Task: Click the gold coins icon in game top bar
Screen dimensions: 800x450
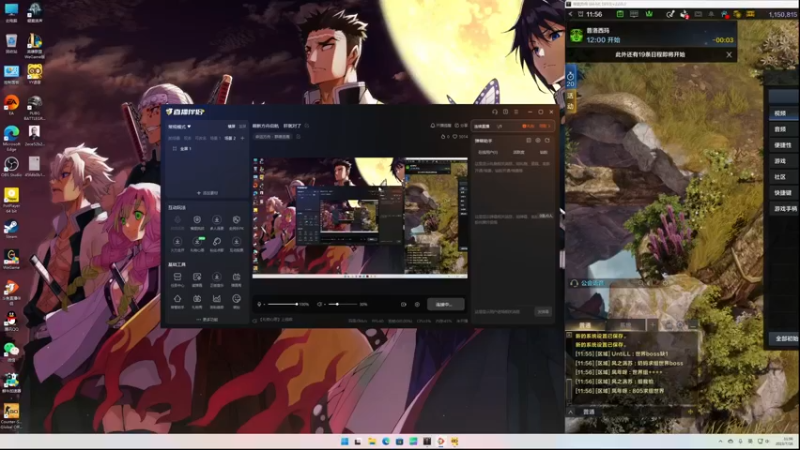Action: [737, 14]
